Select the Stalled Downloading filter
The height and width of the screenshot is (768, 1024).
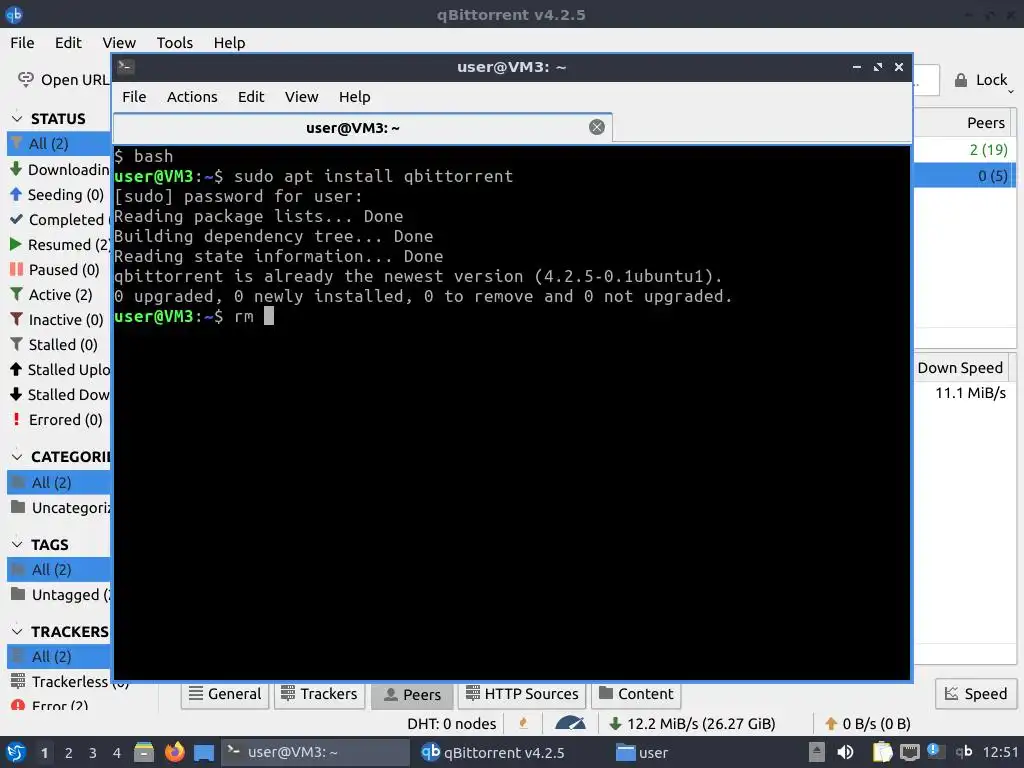(59, 394)
